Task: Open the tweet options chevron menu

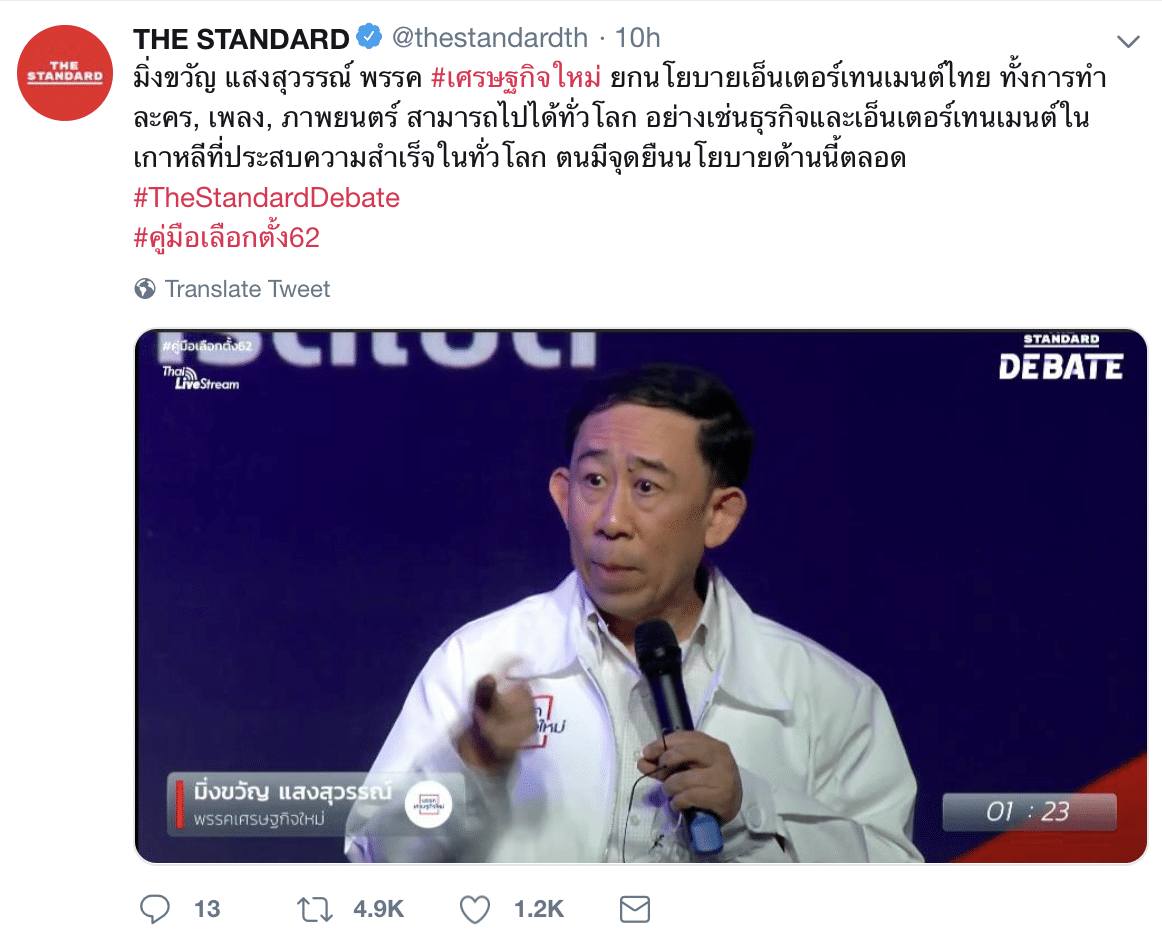Action: [x=1128, y=41]
